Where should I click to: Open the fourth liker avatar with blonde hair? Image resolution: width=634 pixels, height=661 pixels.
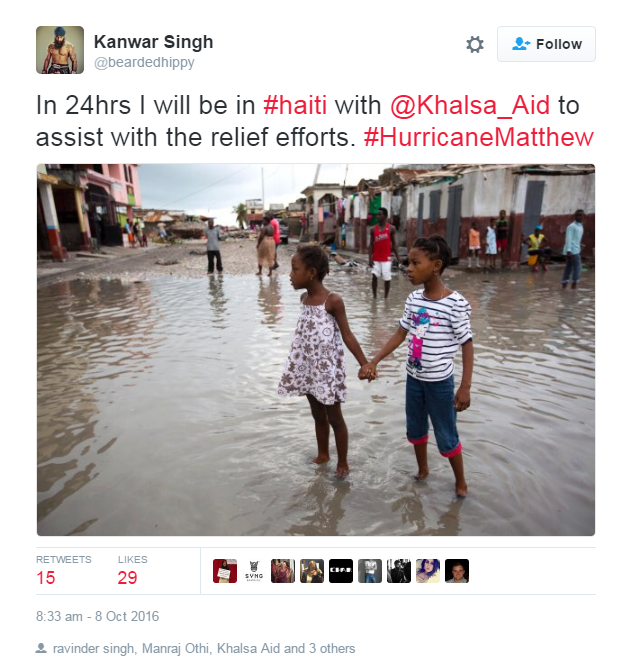pos(312,571)
